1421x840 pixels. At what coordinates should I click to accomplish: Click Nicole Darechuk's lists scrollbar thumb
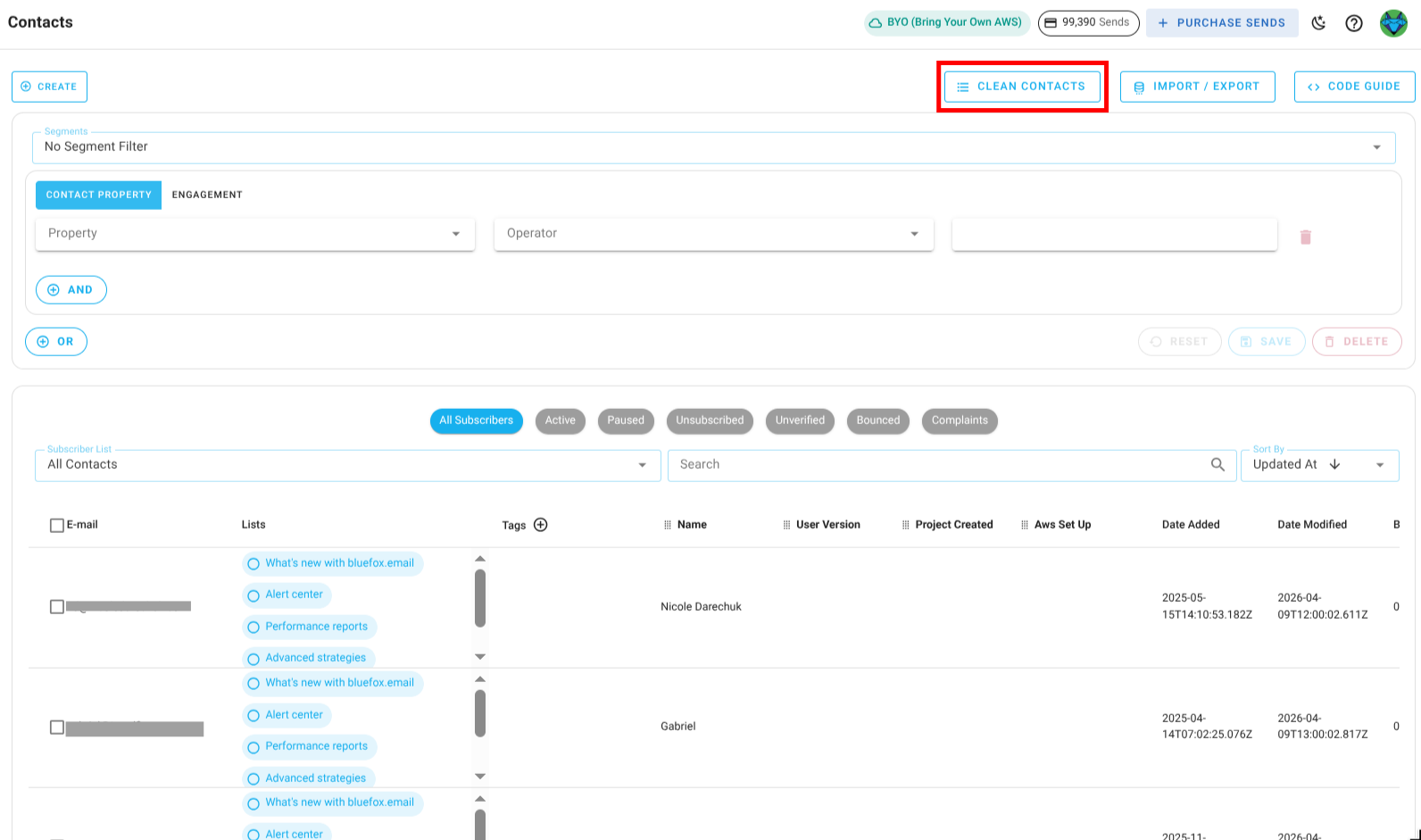pyautogui.click(x=480, y=598)
